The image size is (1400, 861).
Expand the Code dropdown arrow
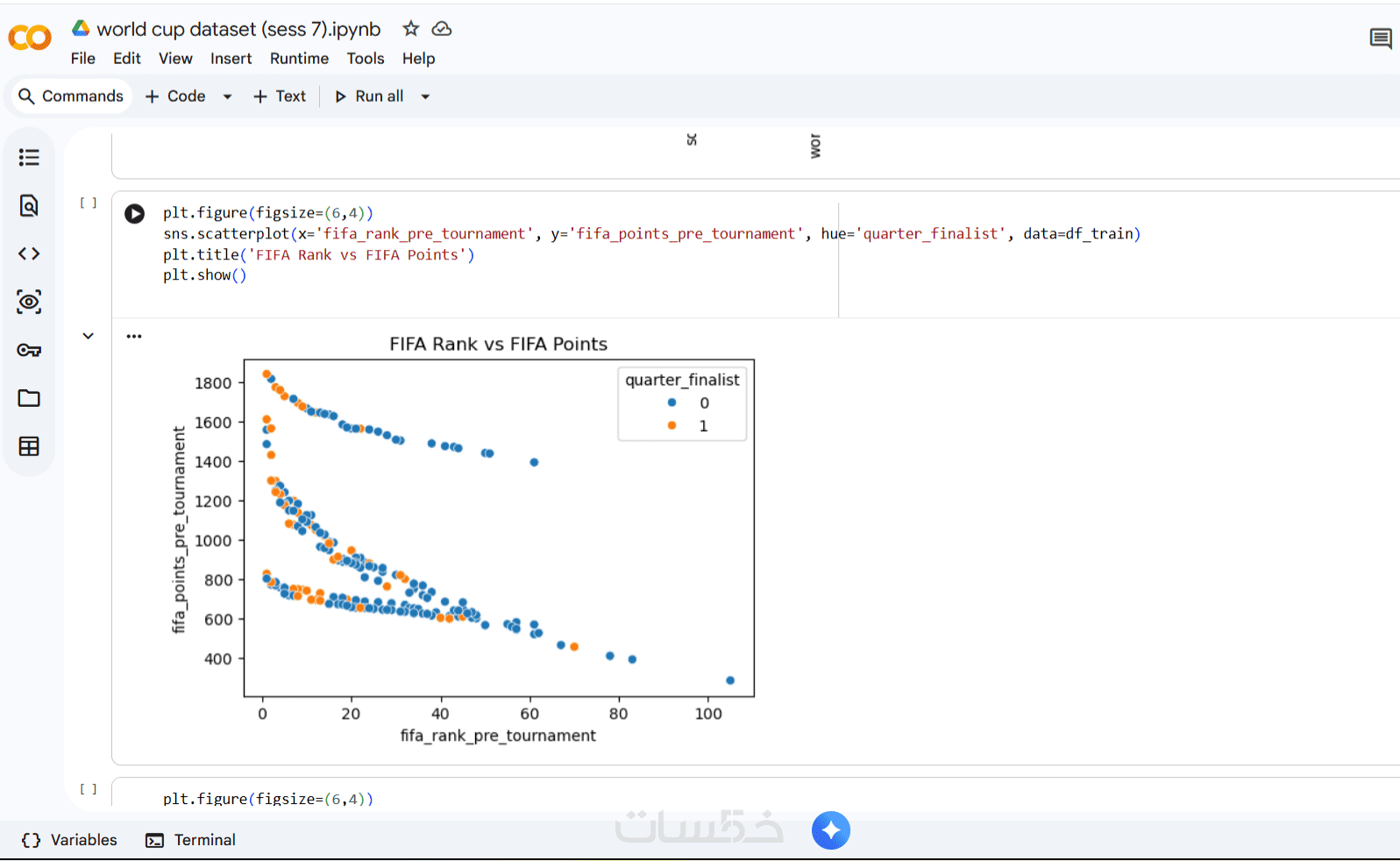pos(227,96)
